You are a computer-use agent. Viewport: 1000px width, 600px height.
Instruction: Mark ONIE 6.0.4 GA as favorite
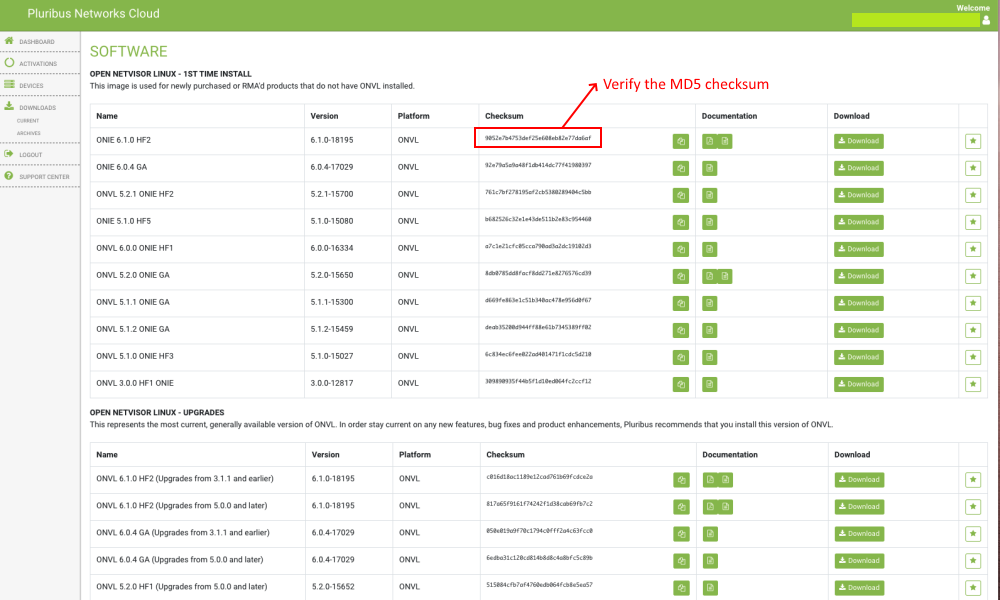[973, 168]
